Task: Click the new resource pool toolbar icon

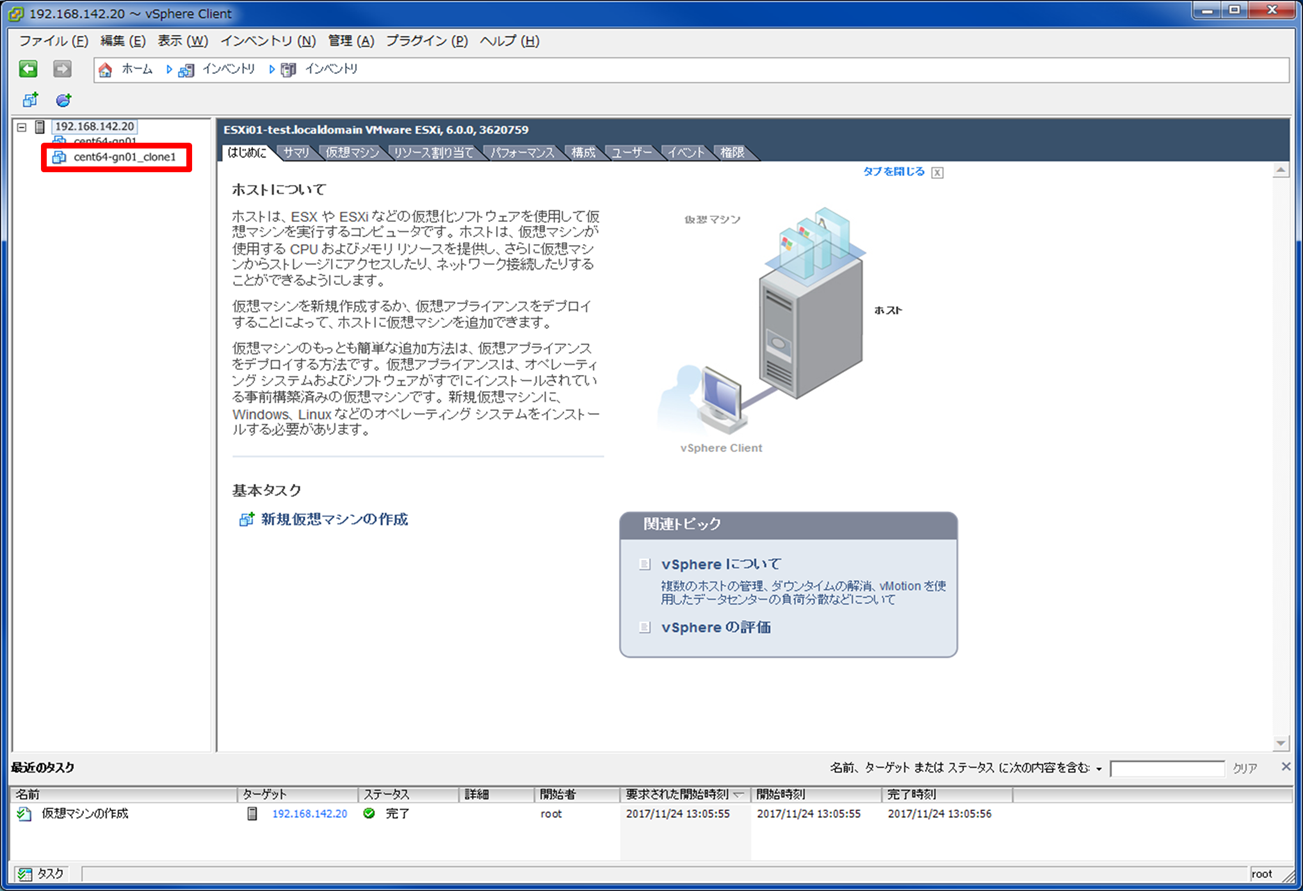Action: pos(63,100)
